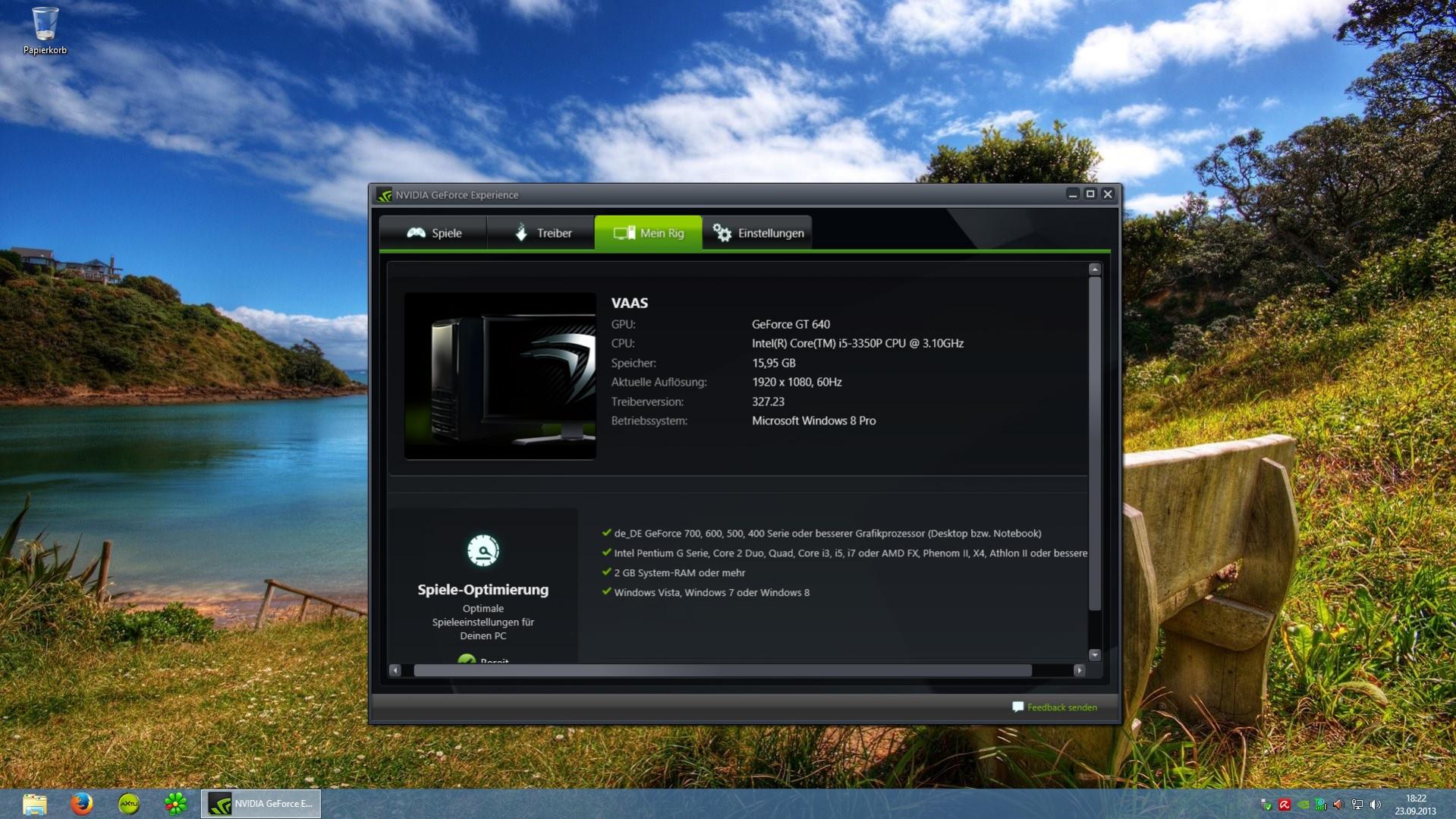Image resolution: width=1456 pixels, height=819 pixels.
Task: Open the Spiele tab
Action: 433,233
